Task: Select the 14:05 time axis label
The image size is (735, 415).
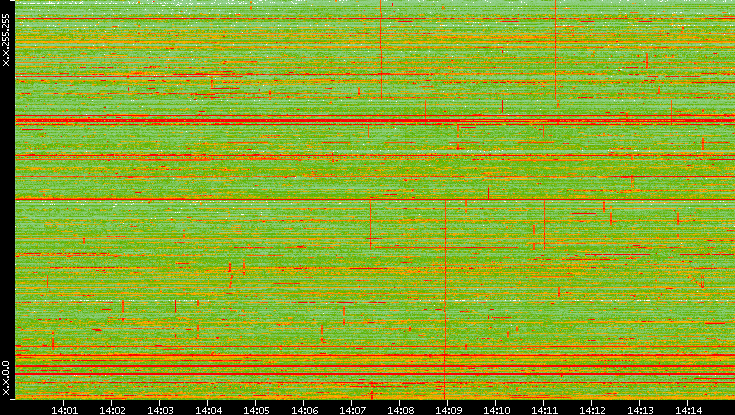Action: tap(256, 409)
